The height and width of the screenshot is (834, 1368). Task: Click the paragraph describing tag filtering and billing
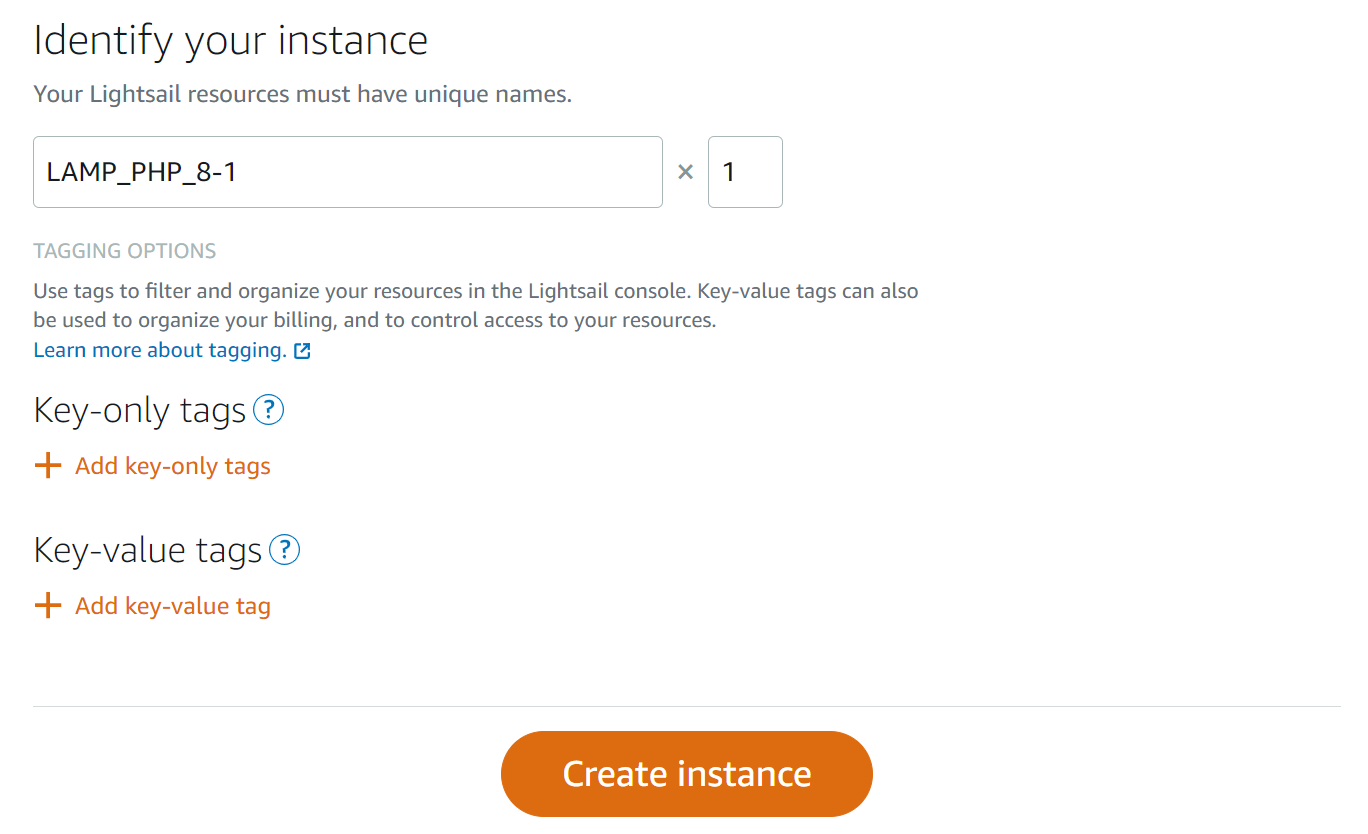[476, 306]
